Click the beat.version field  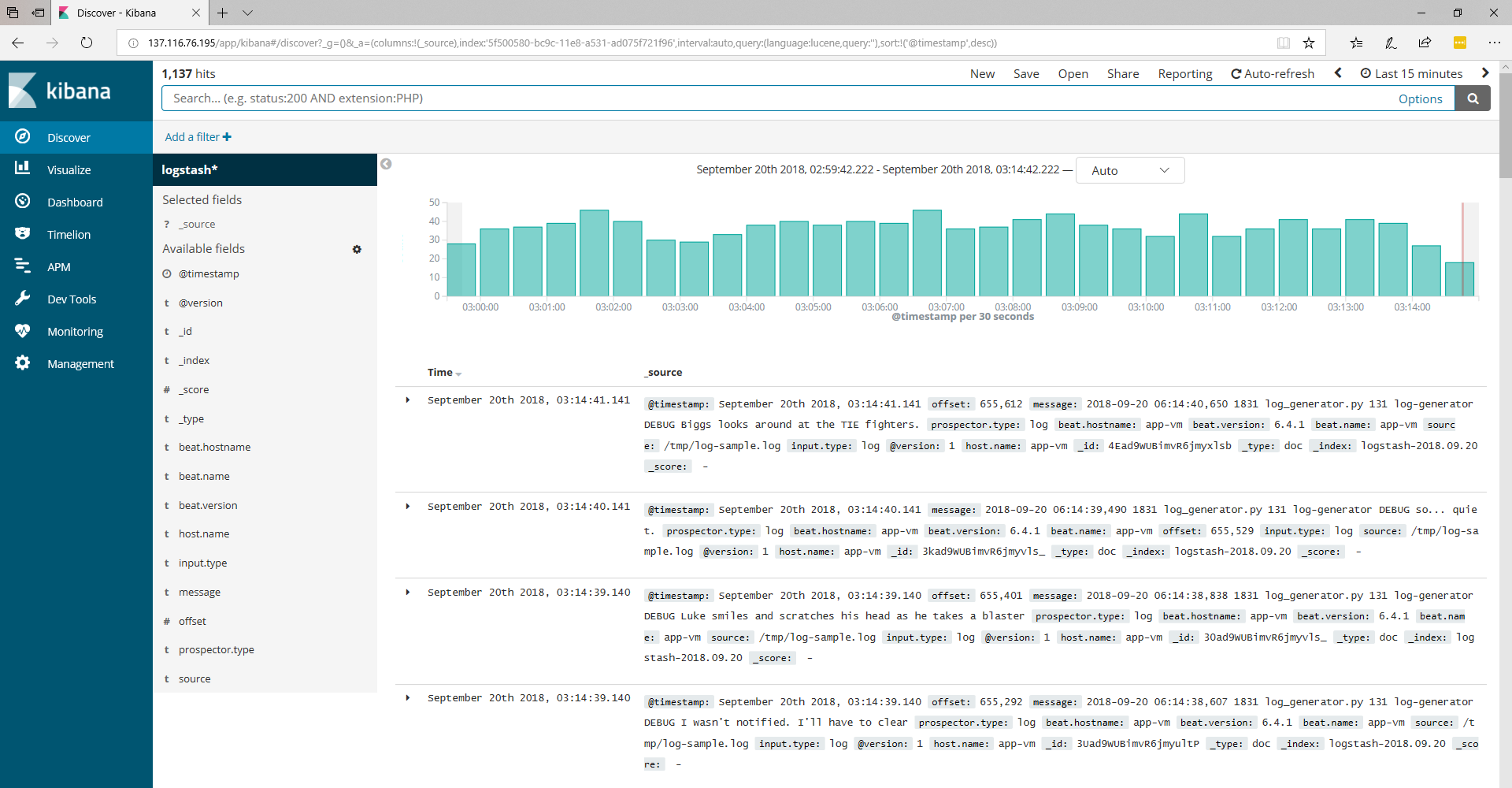[208, 505]
